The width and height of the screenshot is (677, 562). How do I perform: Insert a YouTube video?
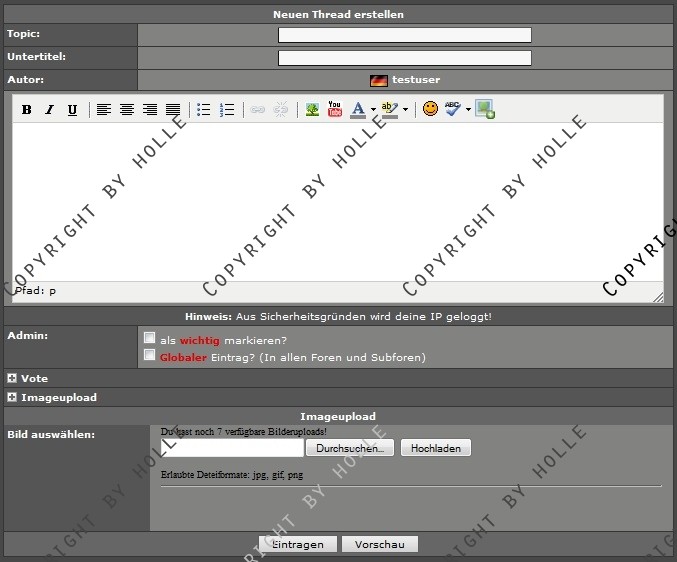pyautogui.click(x=334, y=110)
